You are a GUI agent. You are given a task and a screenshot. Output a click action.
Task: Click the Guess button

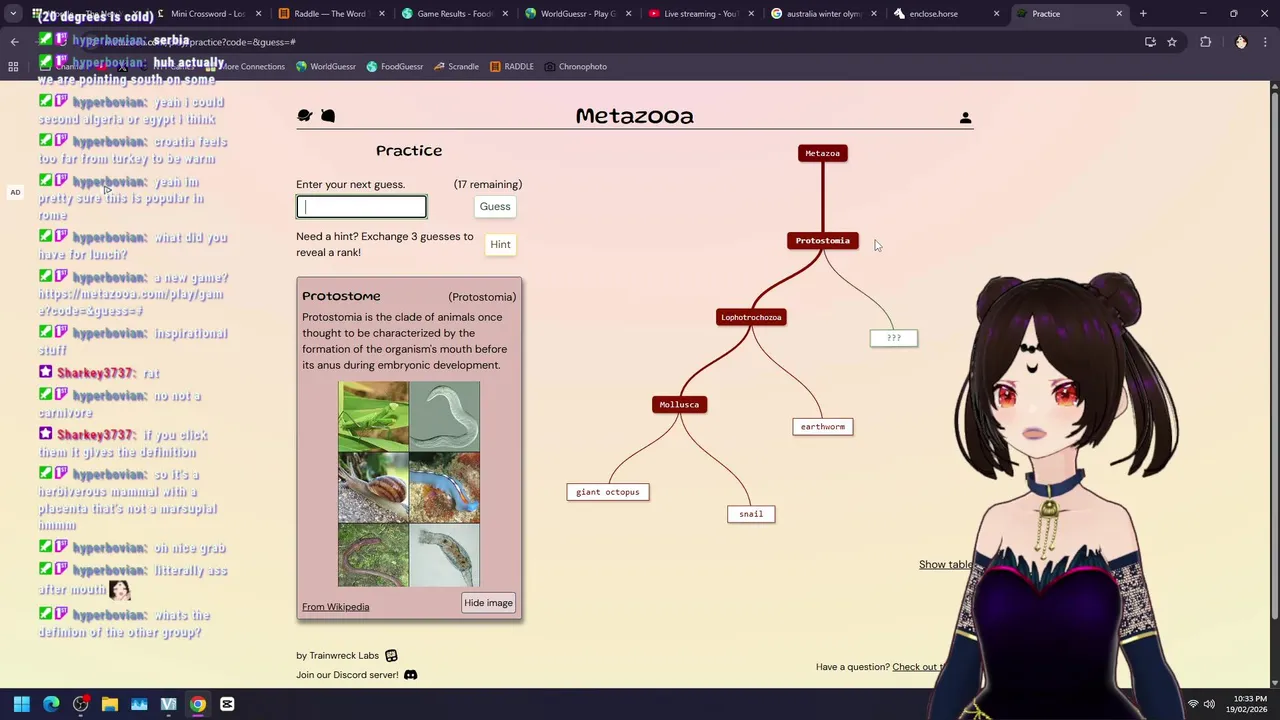click(x=495, y=207)
